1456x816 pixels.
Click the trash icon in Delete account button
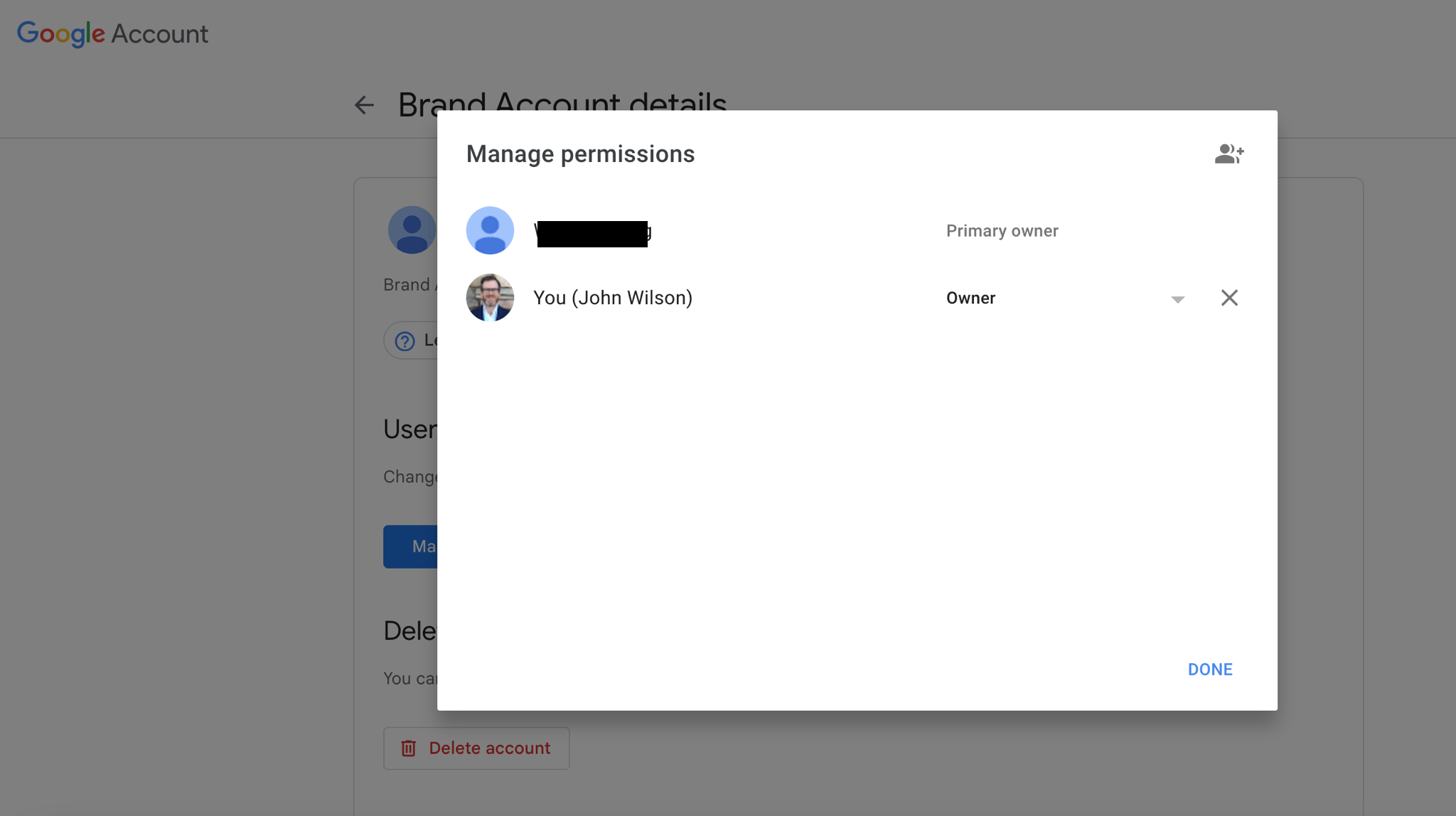[x=409, y=748]
